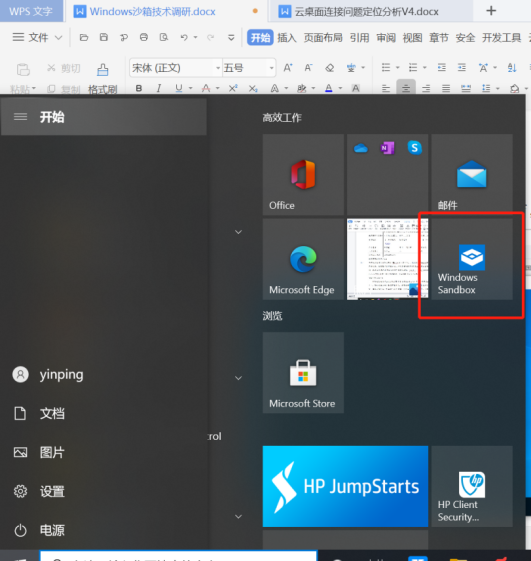Select the 页面布局 ribbon tab
Screen dimensions: 531x561
point(323,38)
